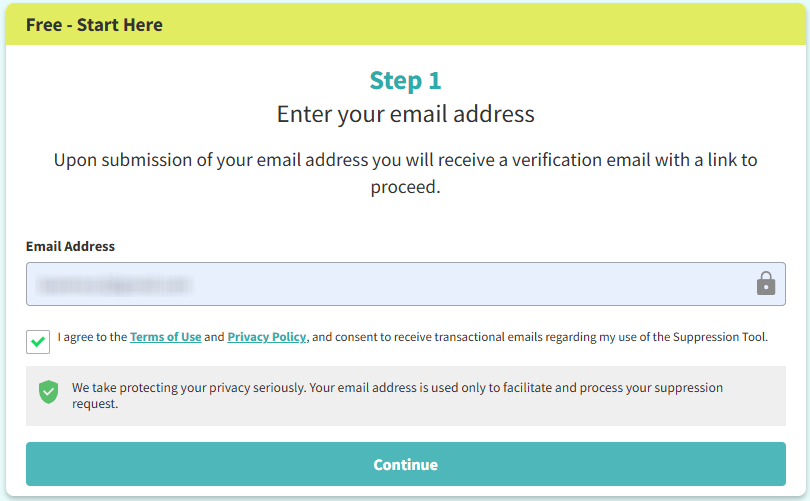
Task: Click the verification email description paragraph
Action: [x=405, y=160]
